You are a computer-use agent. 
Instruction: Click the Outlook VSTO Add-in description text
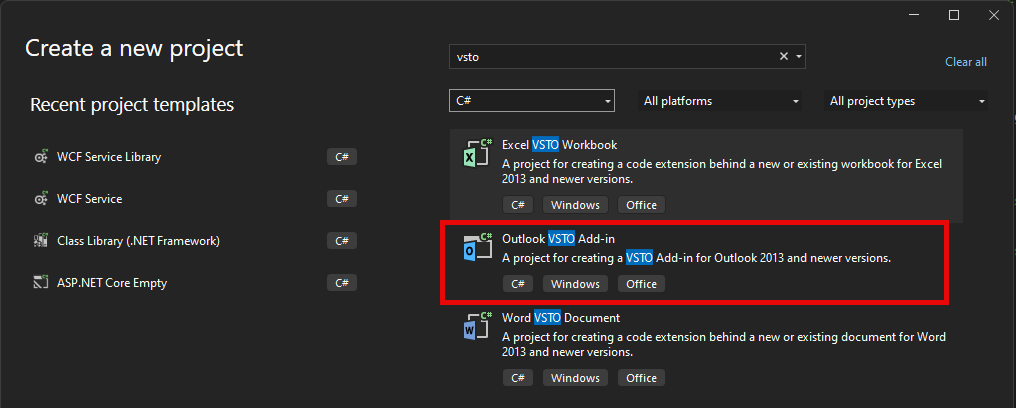697,258
